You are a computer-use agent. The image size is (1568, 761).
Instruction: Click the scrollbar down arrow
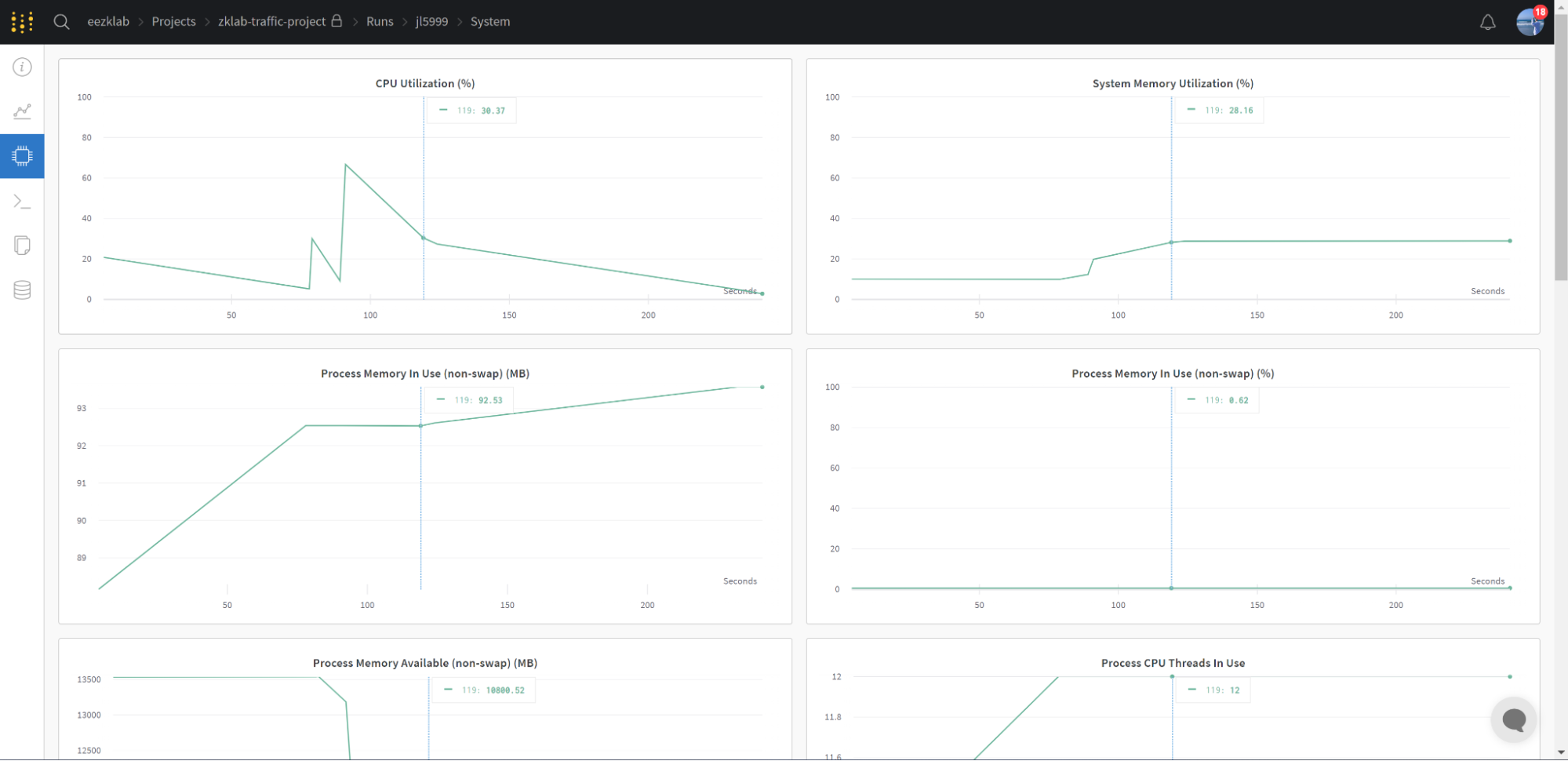[x=1561, y=753]
